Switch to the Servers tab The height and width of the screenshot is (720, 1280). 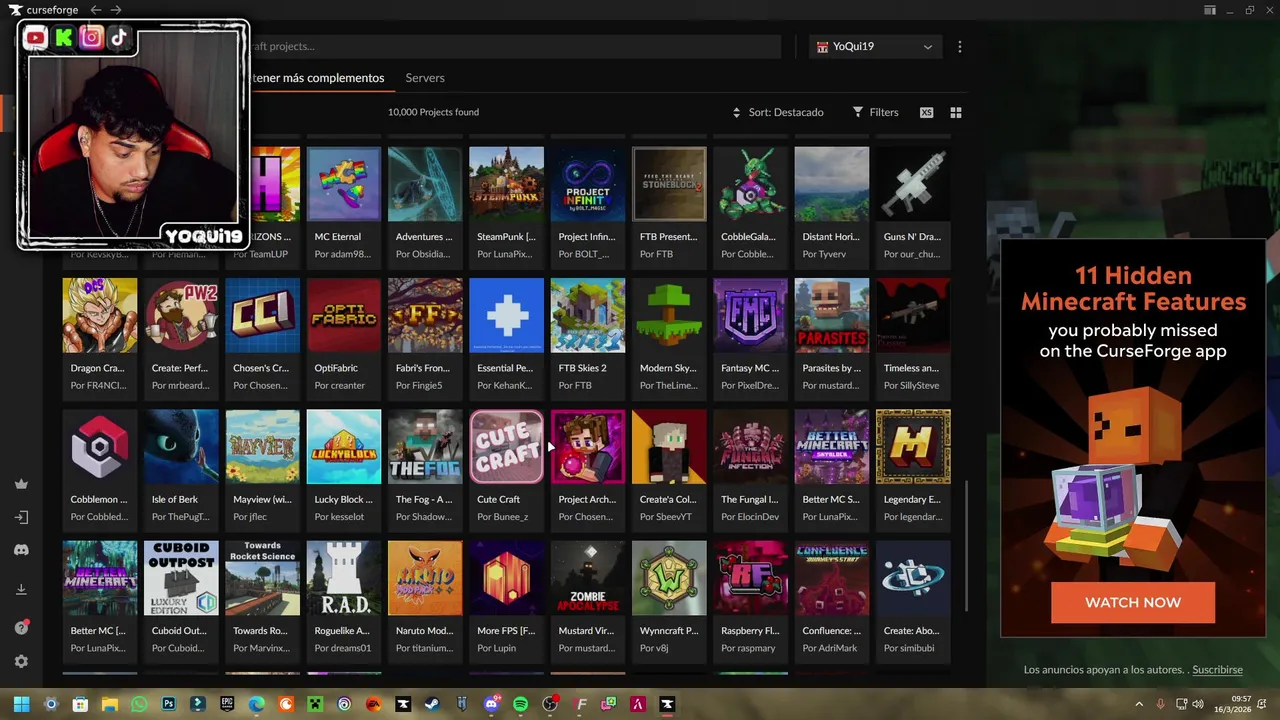425,78
